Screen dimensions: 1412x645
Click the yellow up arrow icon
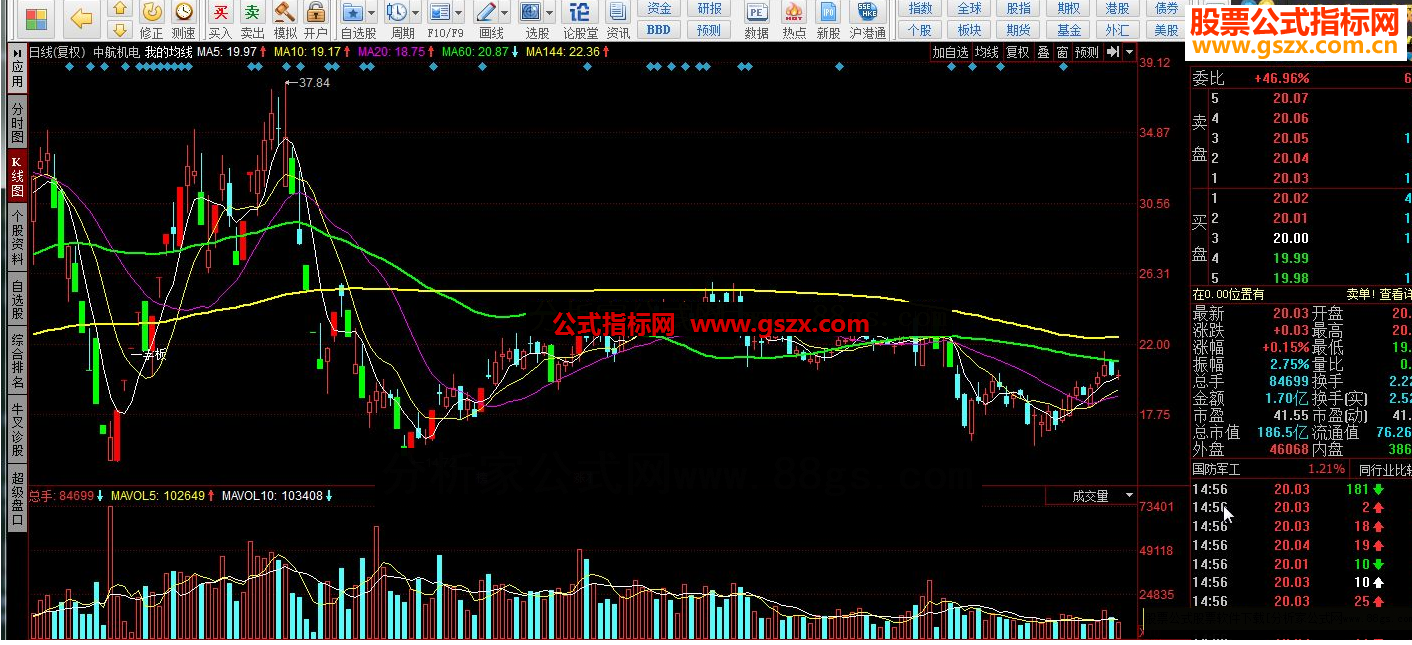(121, 9)
